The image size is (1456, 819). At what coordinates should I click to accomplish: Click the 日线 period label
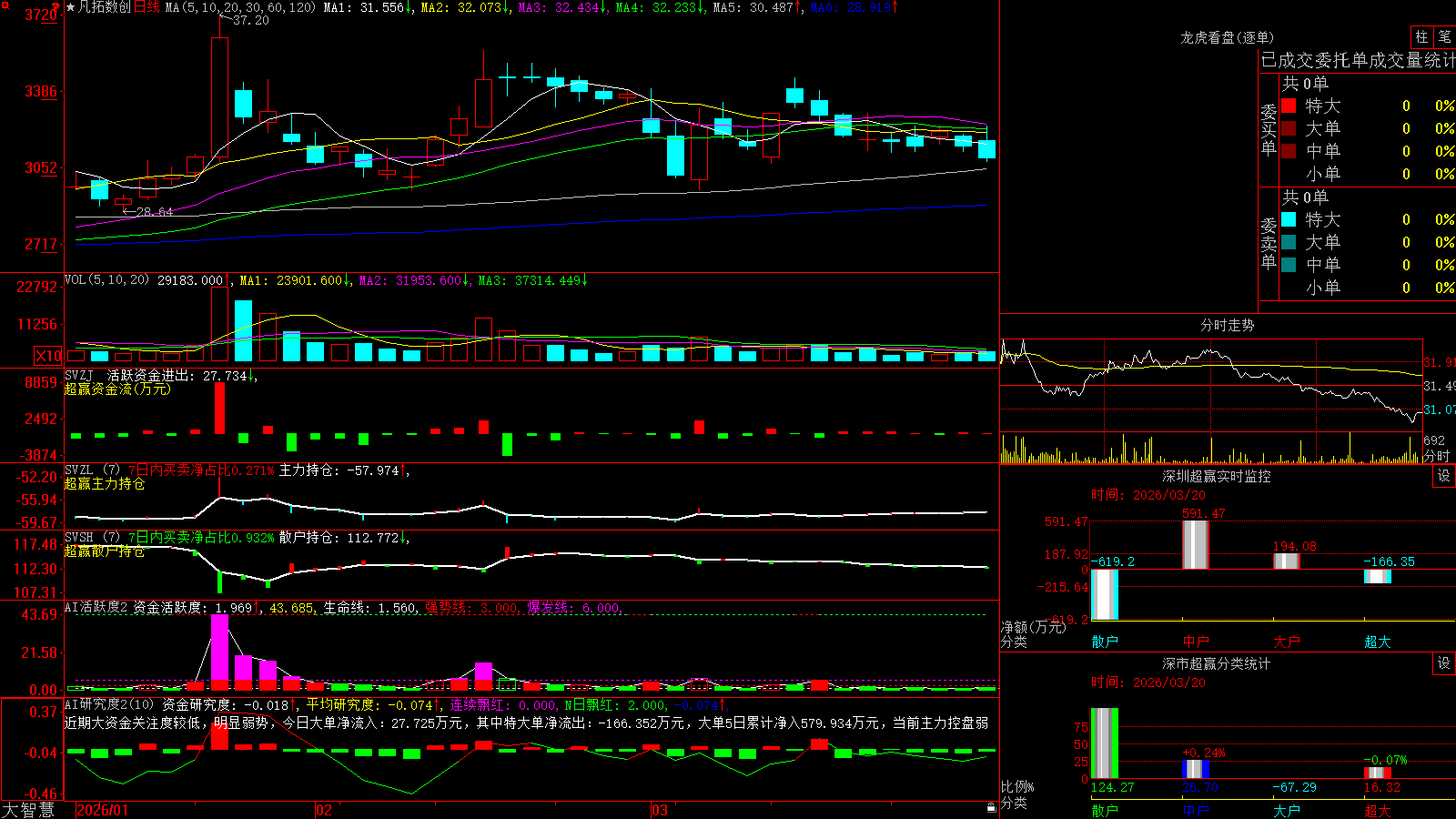(147, 7)
